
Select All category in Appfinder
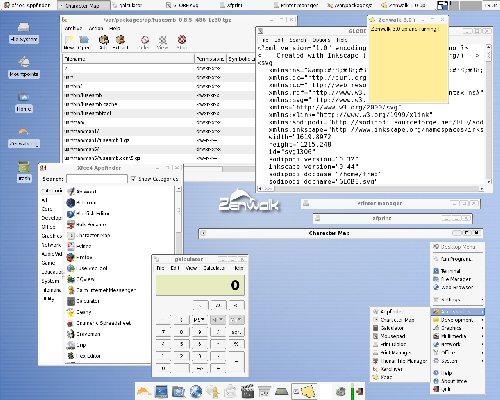(x=44, y=200)
